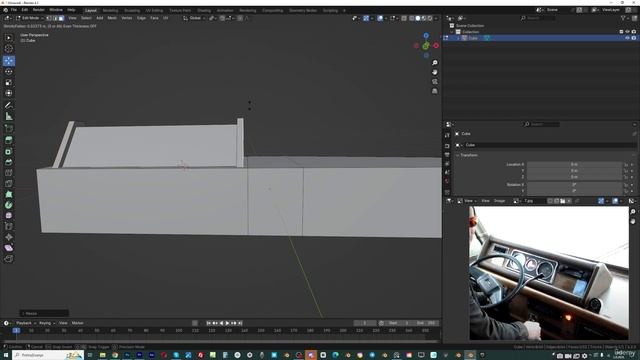
Task: Enable edge select mode
Action: pyautogui.click(x=55, y=18)
